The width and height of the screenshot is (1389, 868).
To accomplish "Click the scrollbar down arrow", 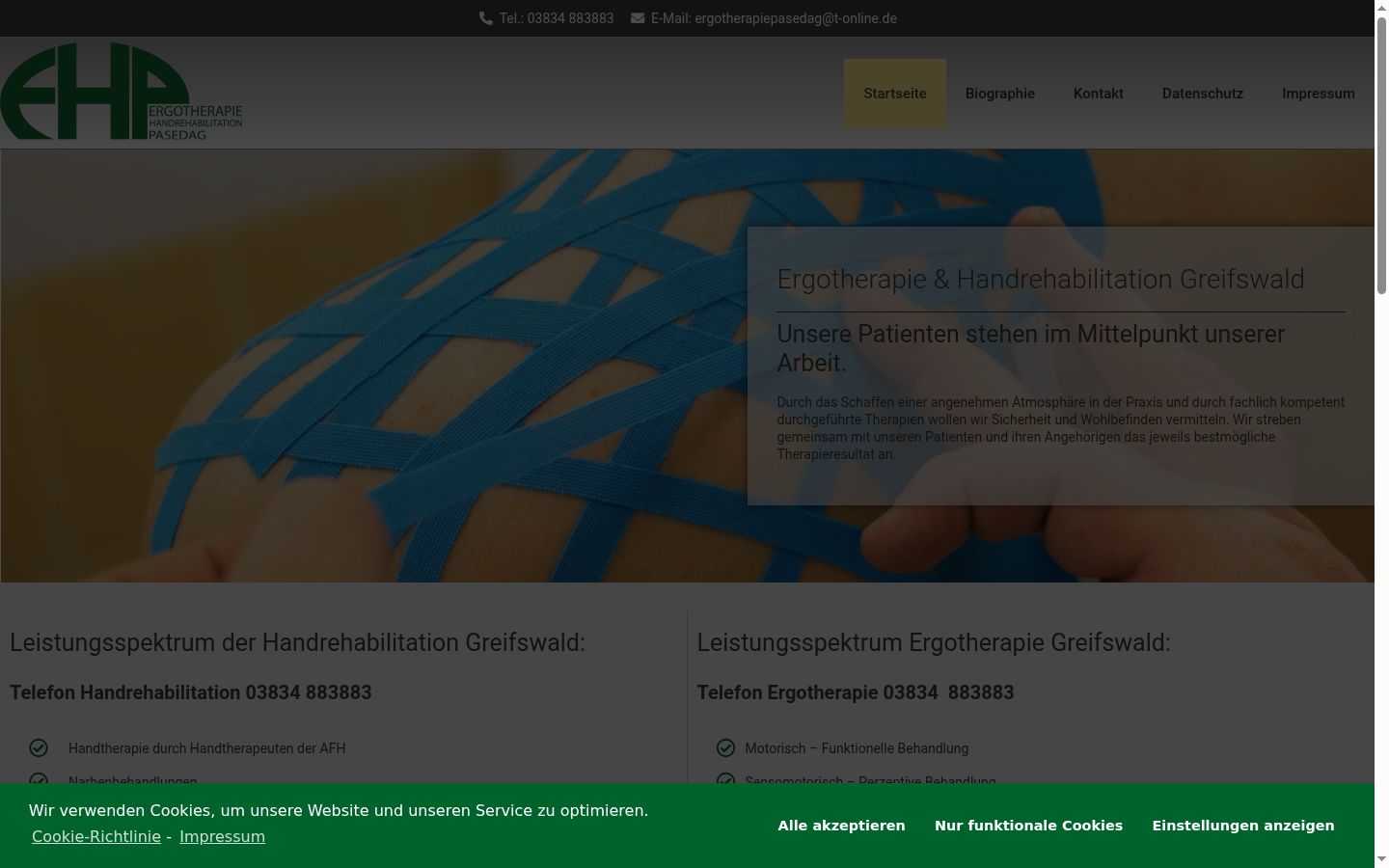I will [x=1381, y=860].
